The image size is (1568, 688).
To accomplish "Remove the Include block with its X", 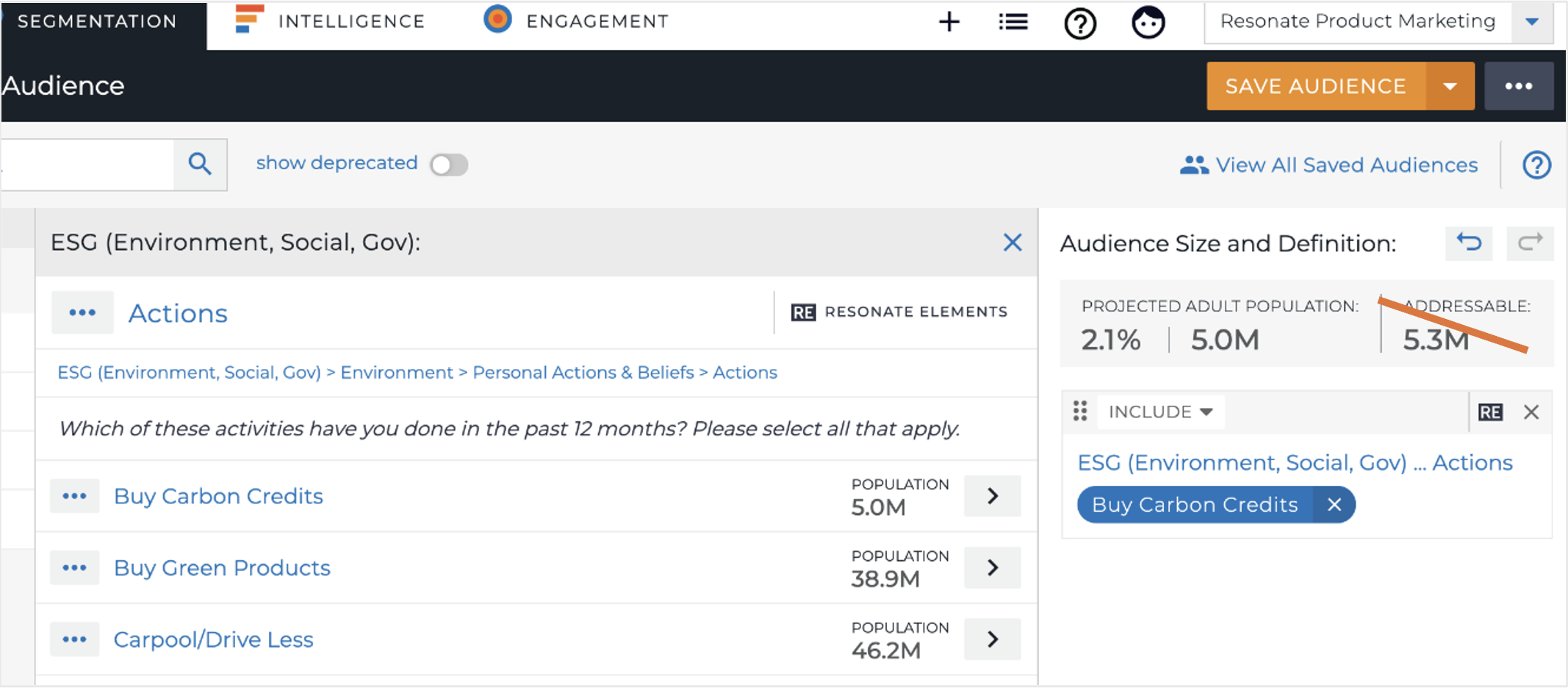I will (1531, 412).
